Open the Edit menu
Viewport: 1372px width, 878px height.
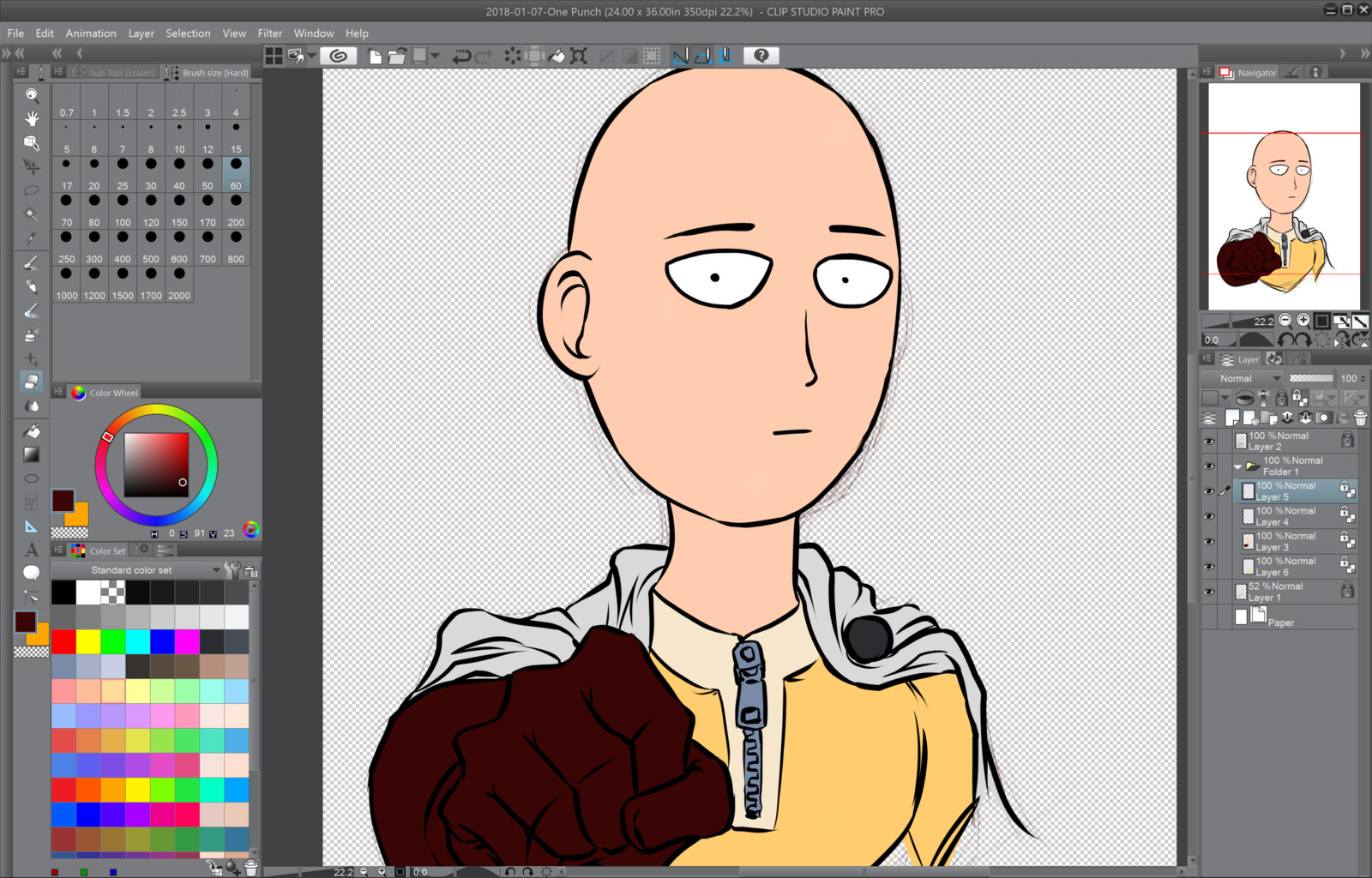(45, 33)
